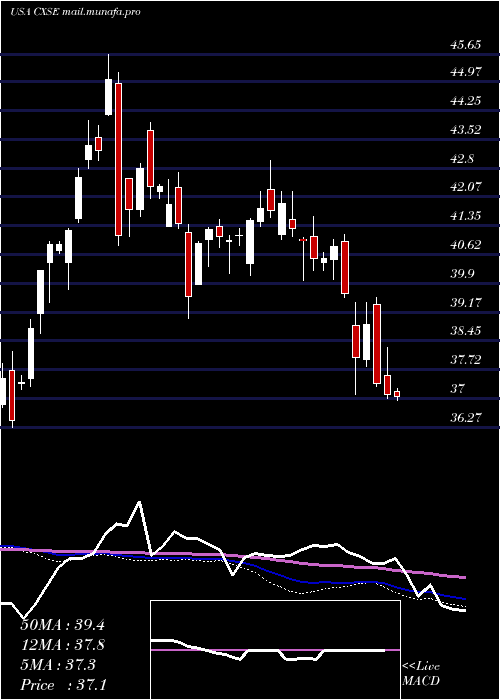Click the 39.9 price axis label
Image resolution: width=500 pixels, height=700 pixels.
pyautogui.click(x=461, y=274)
